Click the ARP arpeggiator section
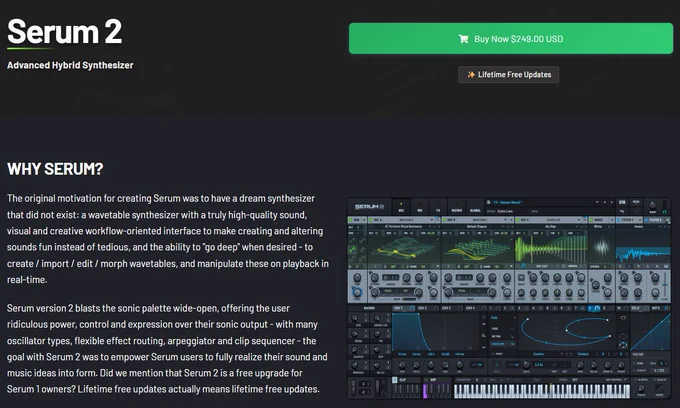 [437, 388]
